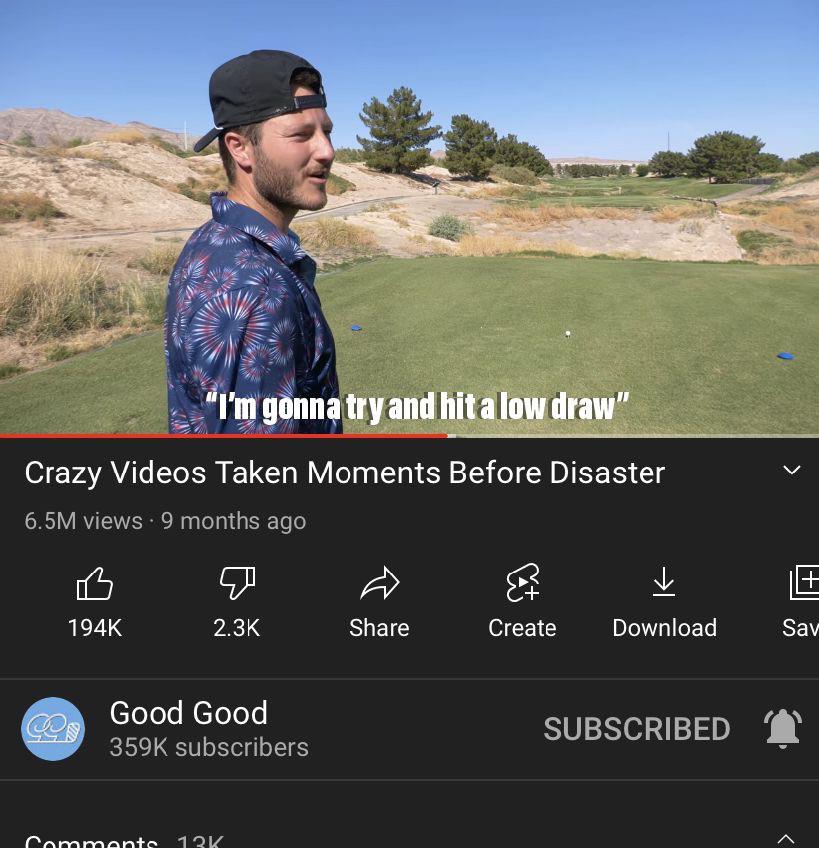
Task: Open the Comments 13K header
Action: point(124,841)
